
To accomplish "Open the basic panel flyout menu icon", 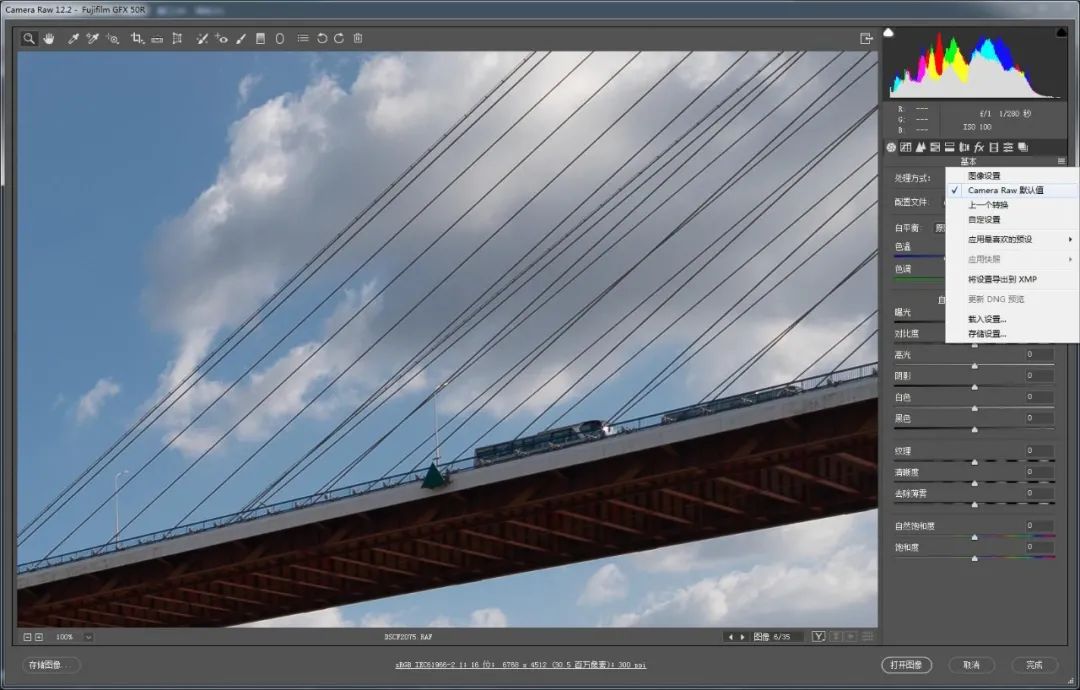I will tap(1061, 161).
